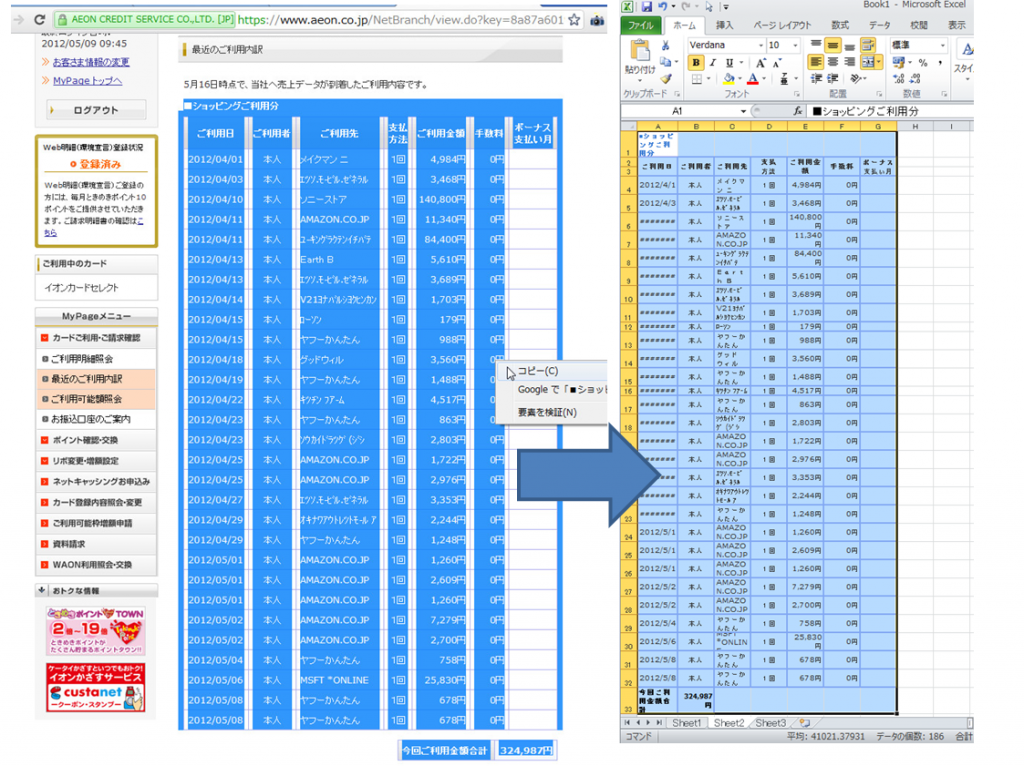
Task: Switch to the ページ レイアウト ribbon tab
Action: pyautogui.click(x=782, y=25)
